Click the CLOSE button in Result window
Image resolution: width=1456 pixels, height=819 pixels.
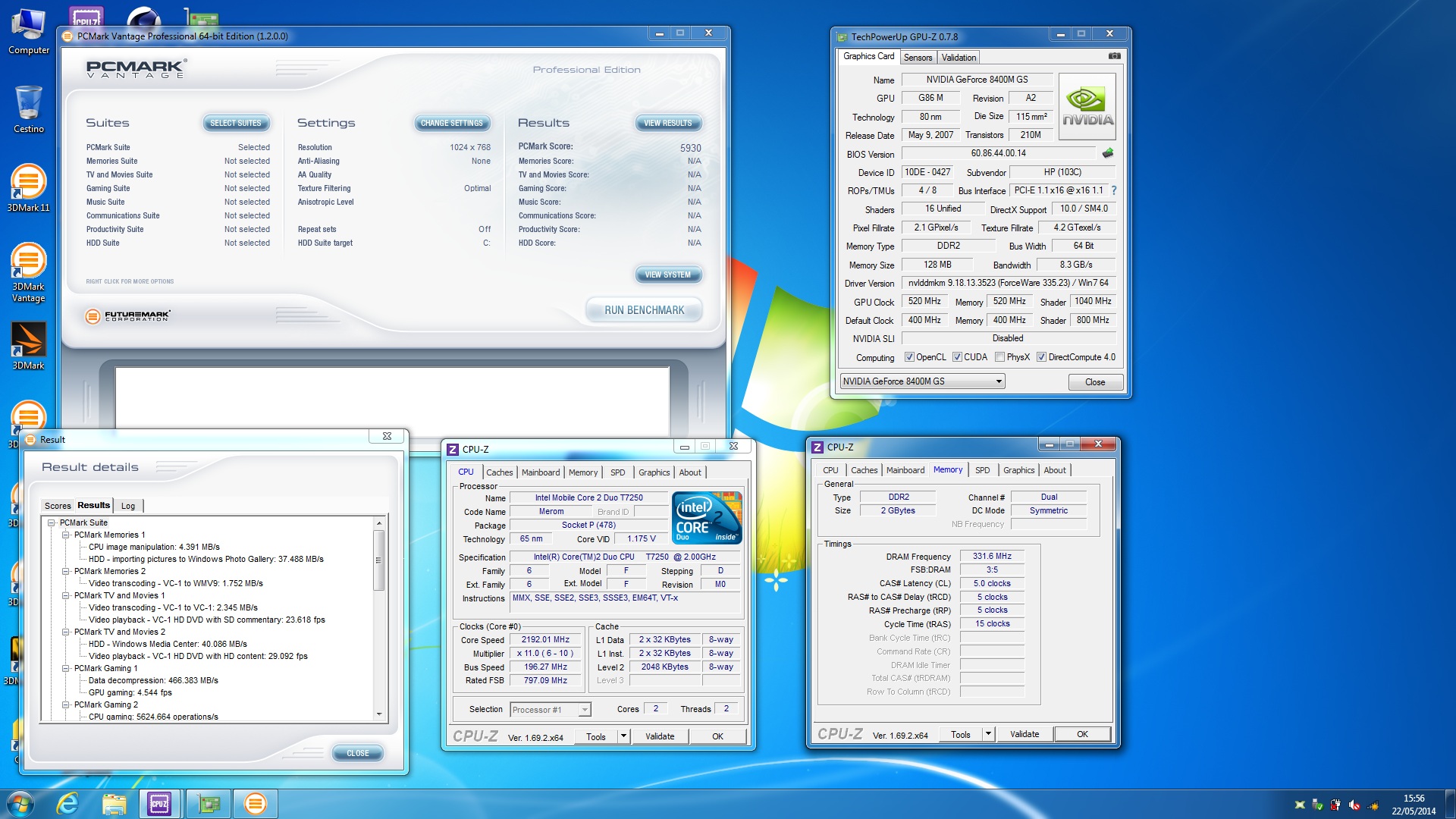[x=358, y=753]
